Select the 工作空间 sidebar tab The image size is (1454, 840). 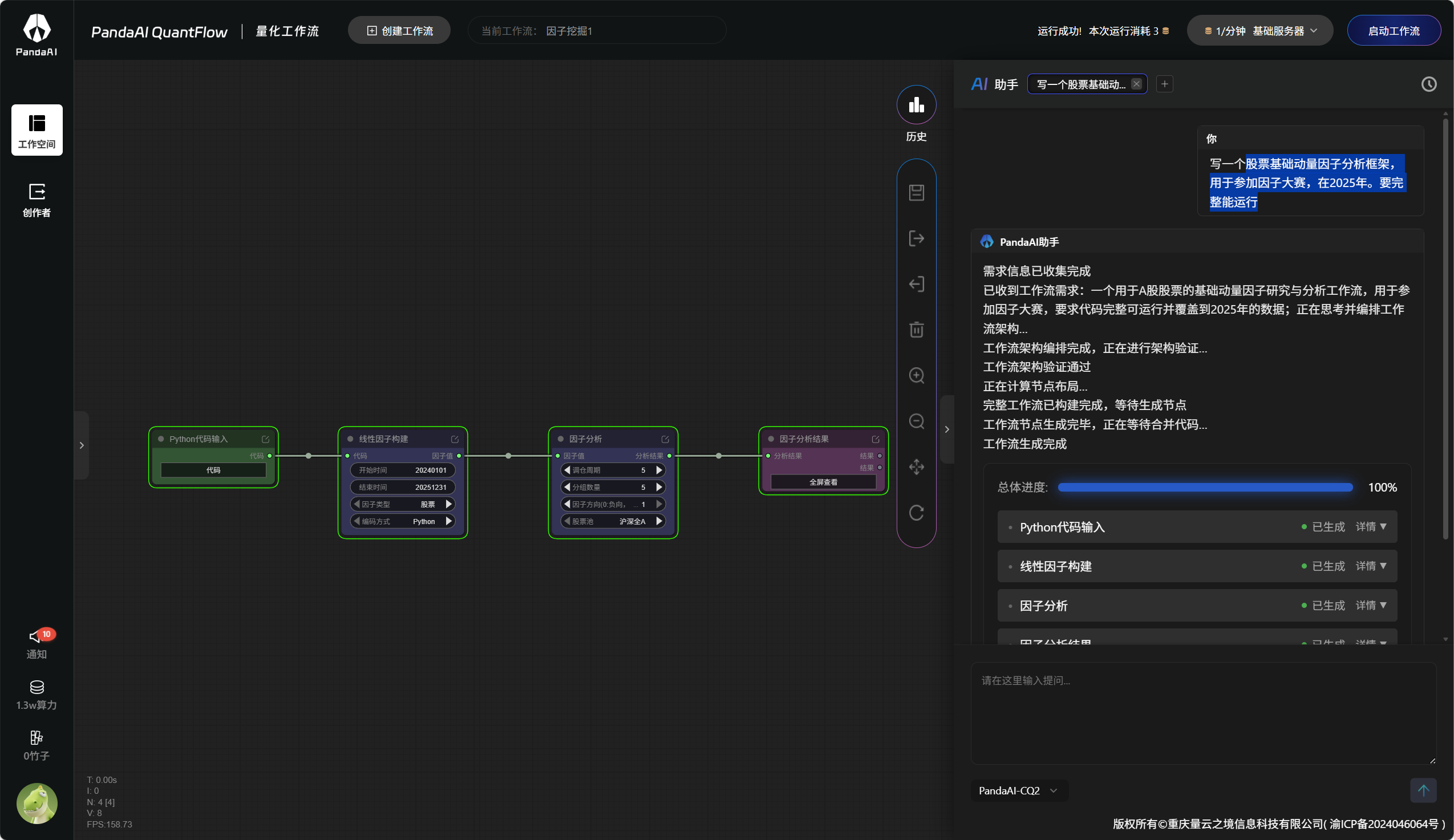click(37, 130)
